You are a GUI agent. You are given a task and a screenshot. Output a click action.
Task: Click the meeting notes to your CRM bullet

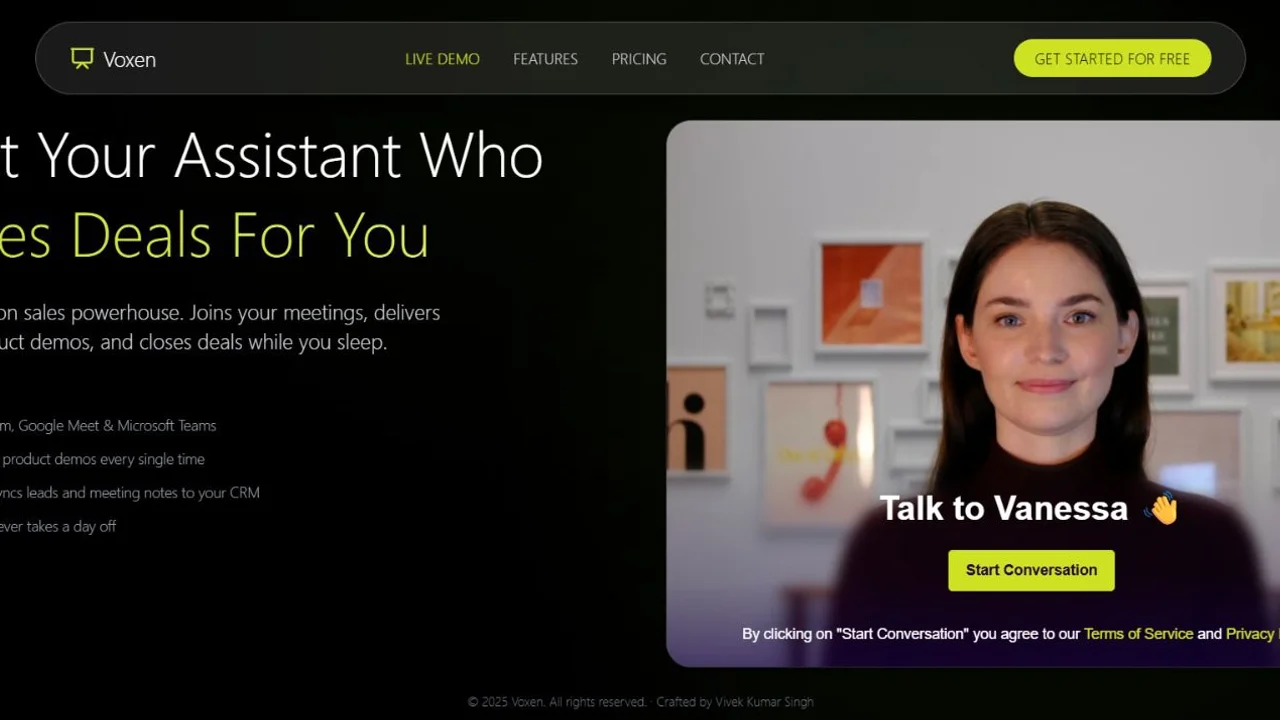coord(130,492)
